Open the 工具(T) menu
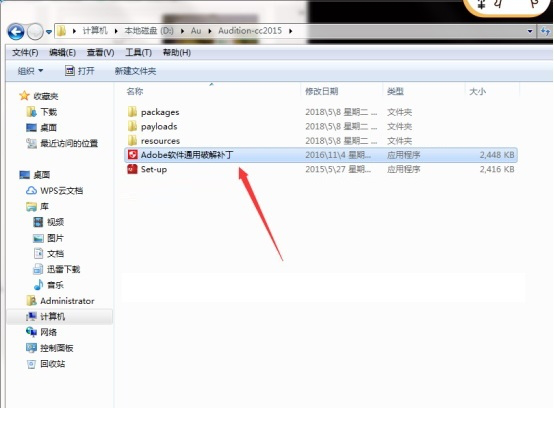The height and width of the screenshot is (424, 554). [138, 53]
